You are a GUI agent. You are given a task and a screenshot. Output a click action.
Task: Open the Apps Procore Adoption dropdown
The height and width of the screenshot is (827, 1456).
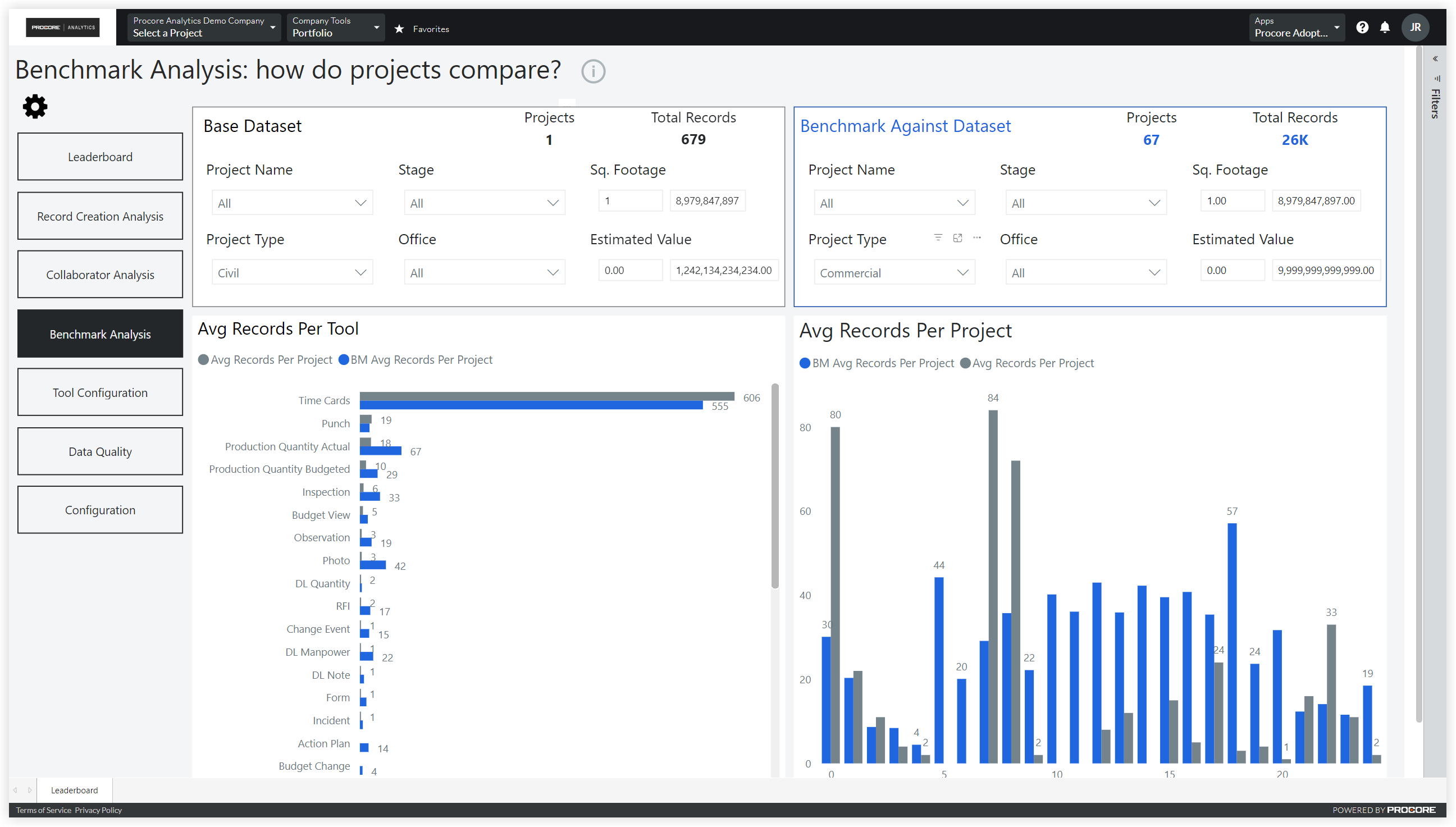(x=1297, y=28)
